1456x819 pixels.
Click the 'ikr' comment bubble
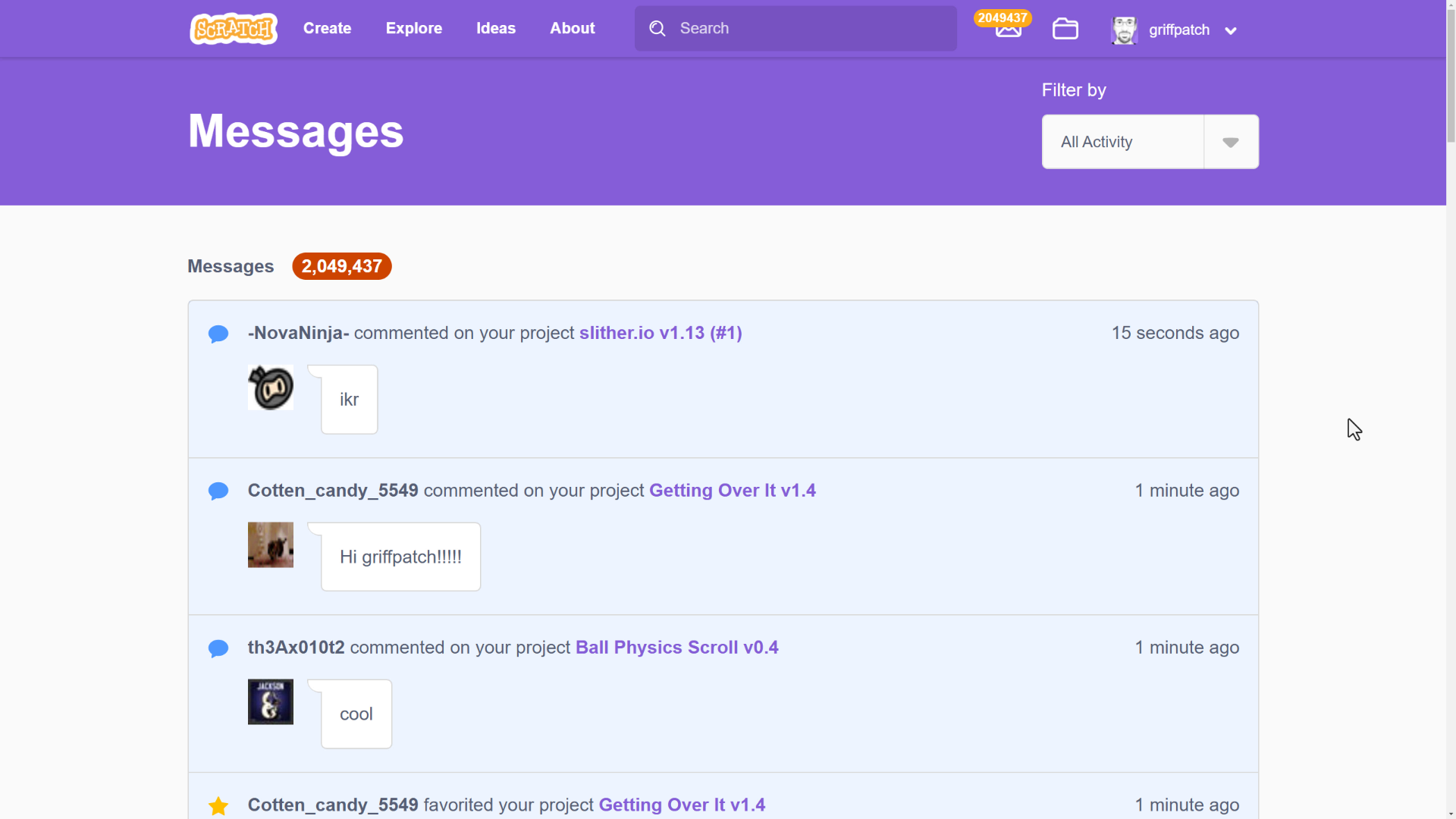(350, 400)
